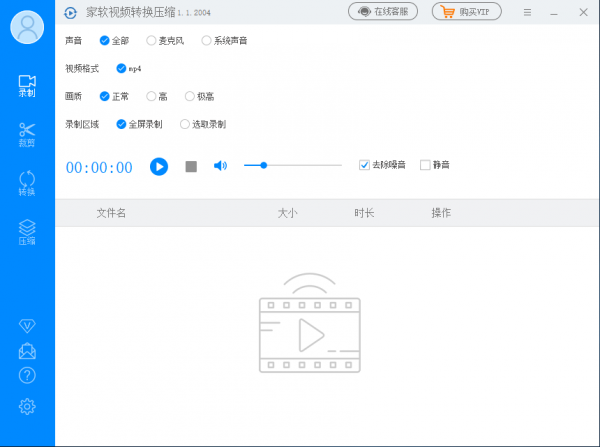Open the help question mark icon
Image resolution: width=600 pixels, height=447 pixels.
[27, 376]
